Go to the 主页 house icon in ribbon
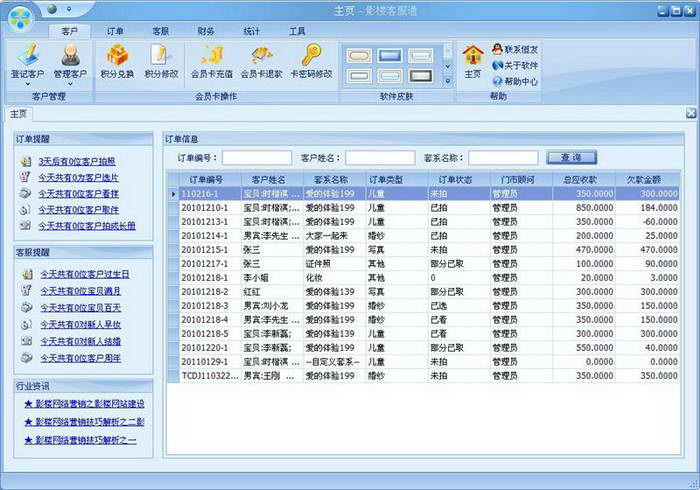 click(473, 56)
